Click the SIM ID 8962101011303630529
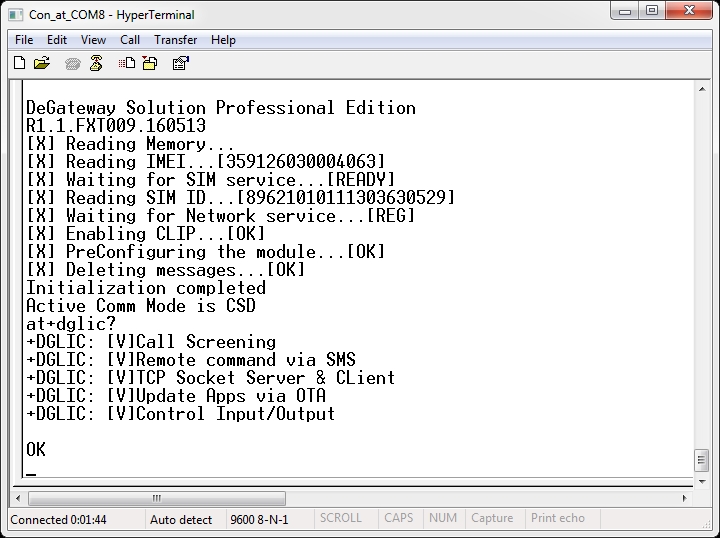The width and height of the screenshot is (720, 538). (x=346, y=197)
